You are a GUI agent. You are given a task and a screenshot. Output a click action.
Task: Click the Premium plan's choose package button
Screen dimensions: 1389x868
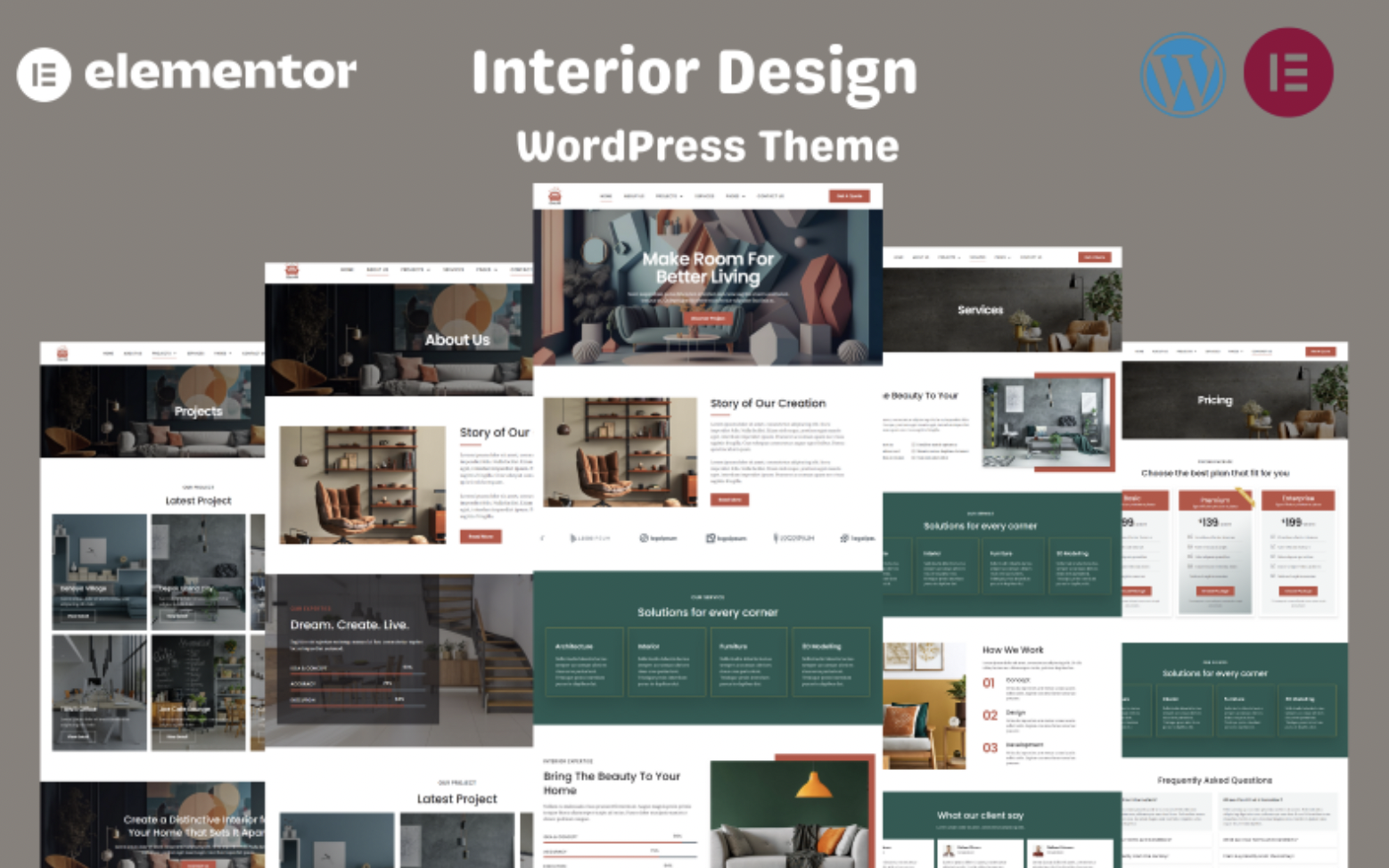1215,591
